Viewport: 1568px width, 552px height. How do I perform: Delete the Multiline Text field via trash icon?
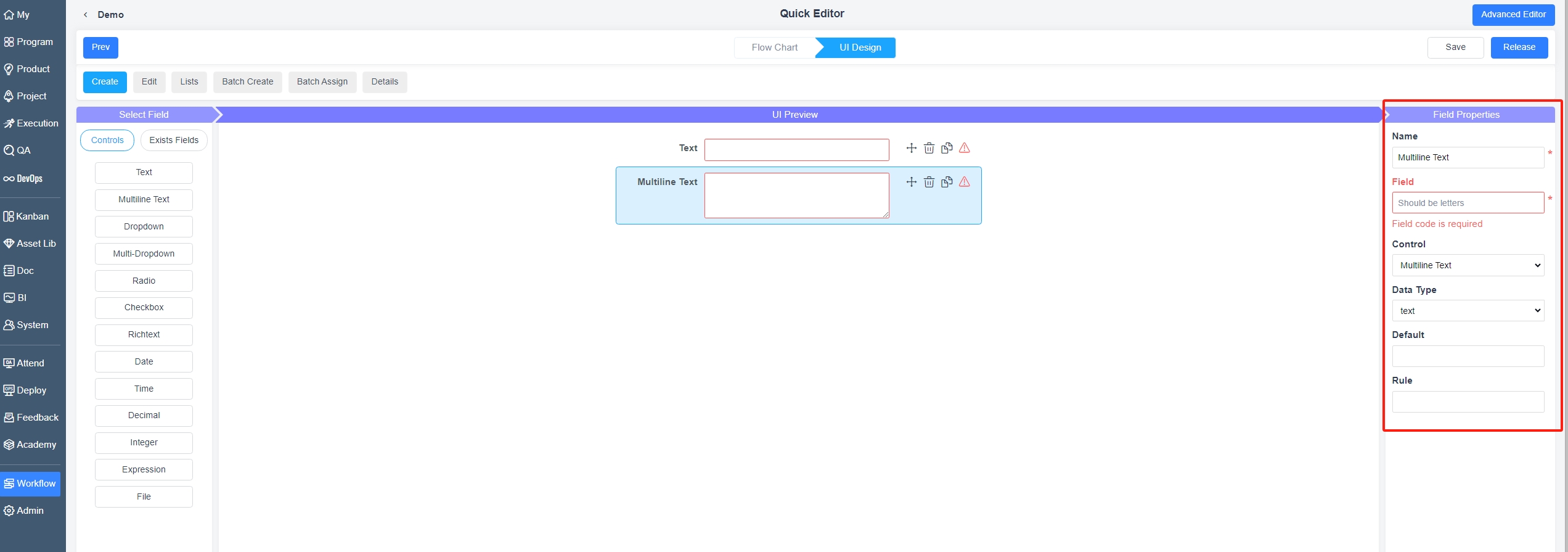click(x=929, y=182)
